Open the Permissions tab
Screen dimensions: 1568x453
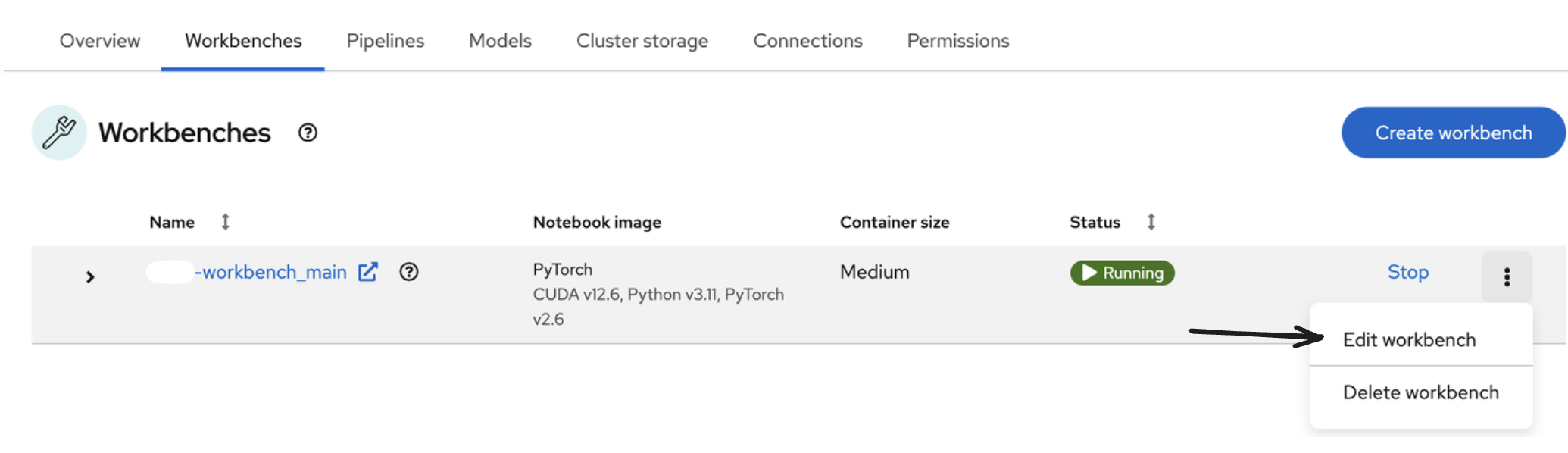(958, 41)
